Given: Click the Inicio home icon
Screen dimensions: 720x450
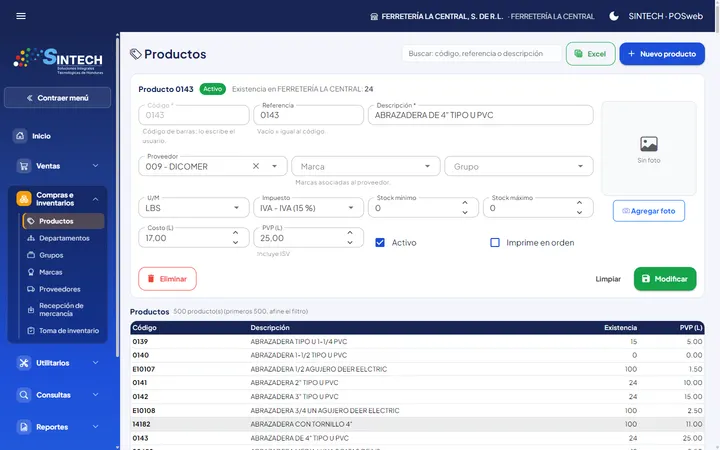Looking at the screenshot, I should click(20, 136).
